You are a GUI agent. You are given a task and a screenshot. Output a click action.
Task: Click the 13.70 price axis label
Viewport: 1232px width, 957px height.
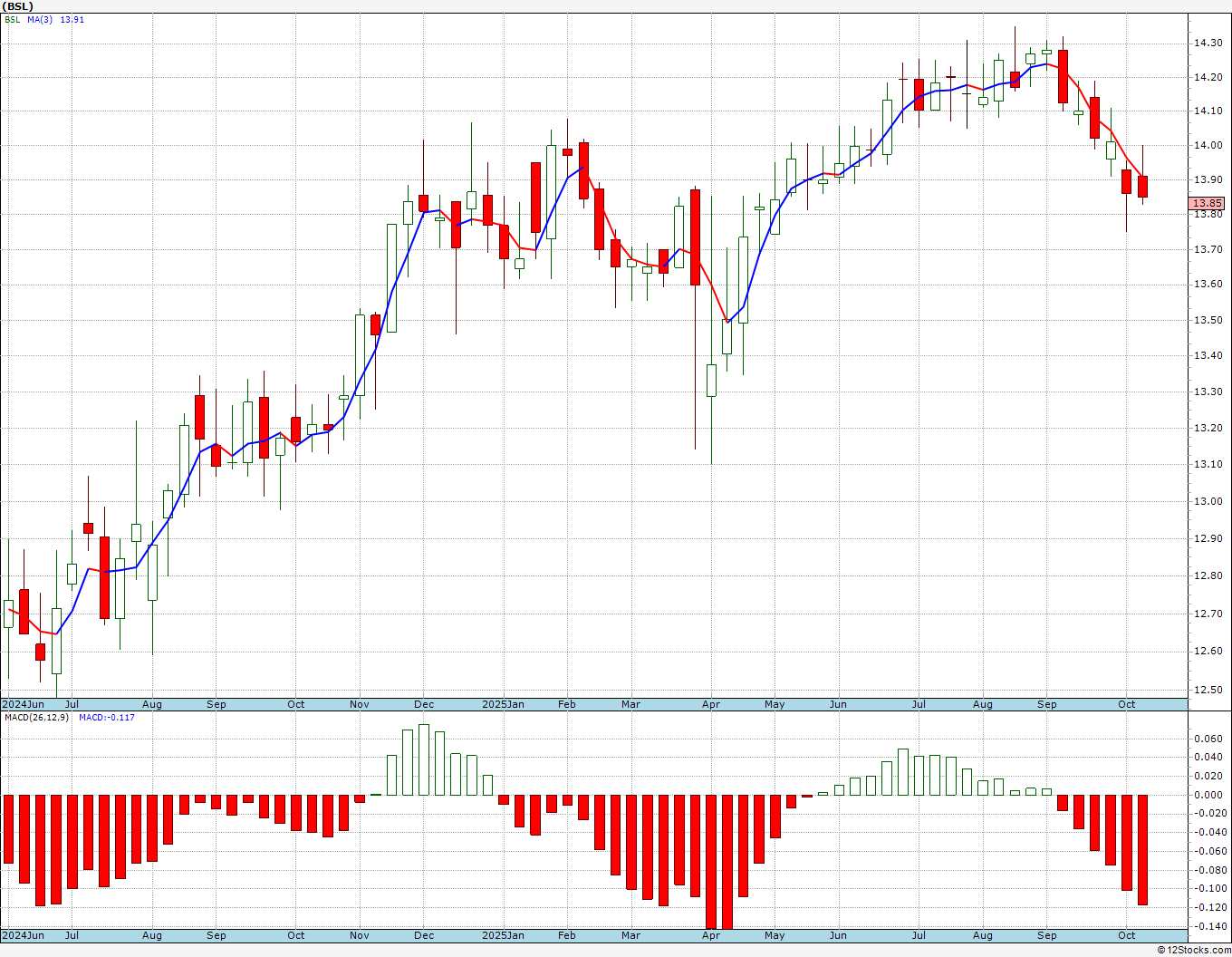coord(1208,249)
